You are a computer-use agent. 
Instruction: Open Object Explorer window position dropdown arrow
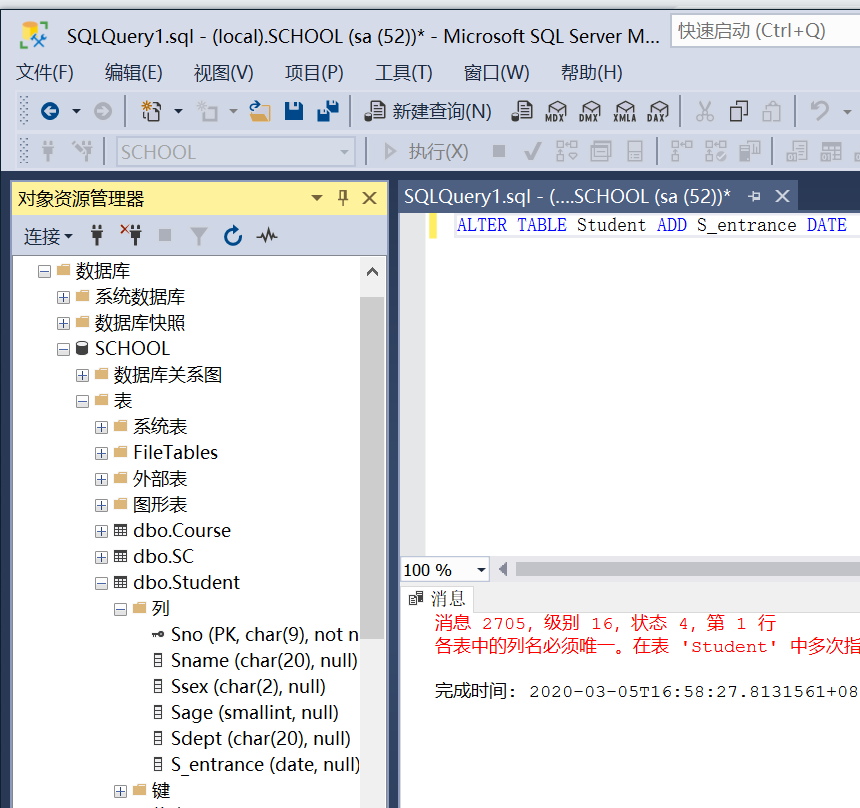pyautogui.click(x=316, y=198)
